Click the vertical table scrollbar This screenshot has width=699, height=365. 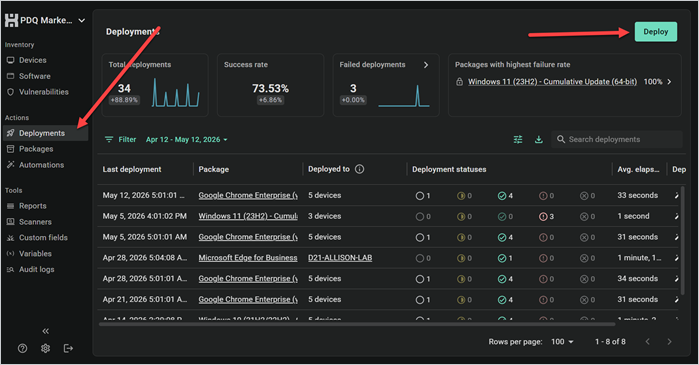682,241
